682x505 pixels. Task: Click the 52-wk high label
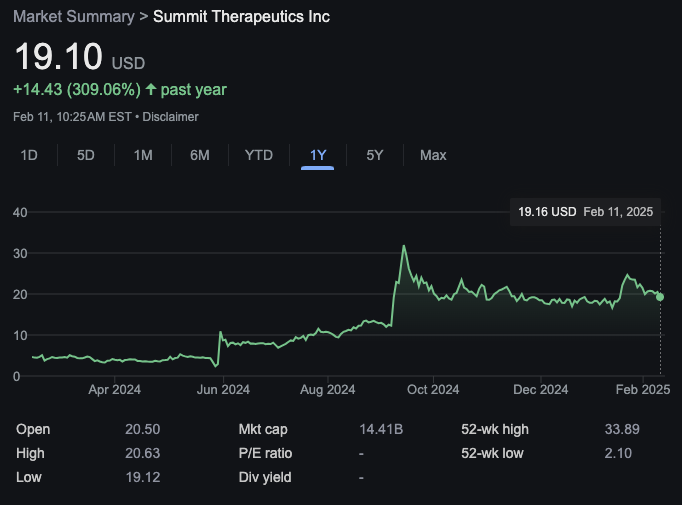(495, 430)
